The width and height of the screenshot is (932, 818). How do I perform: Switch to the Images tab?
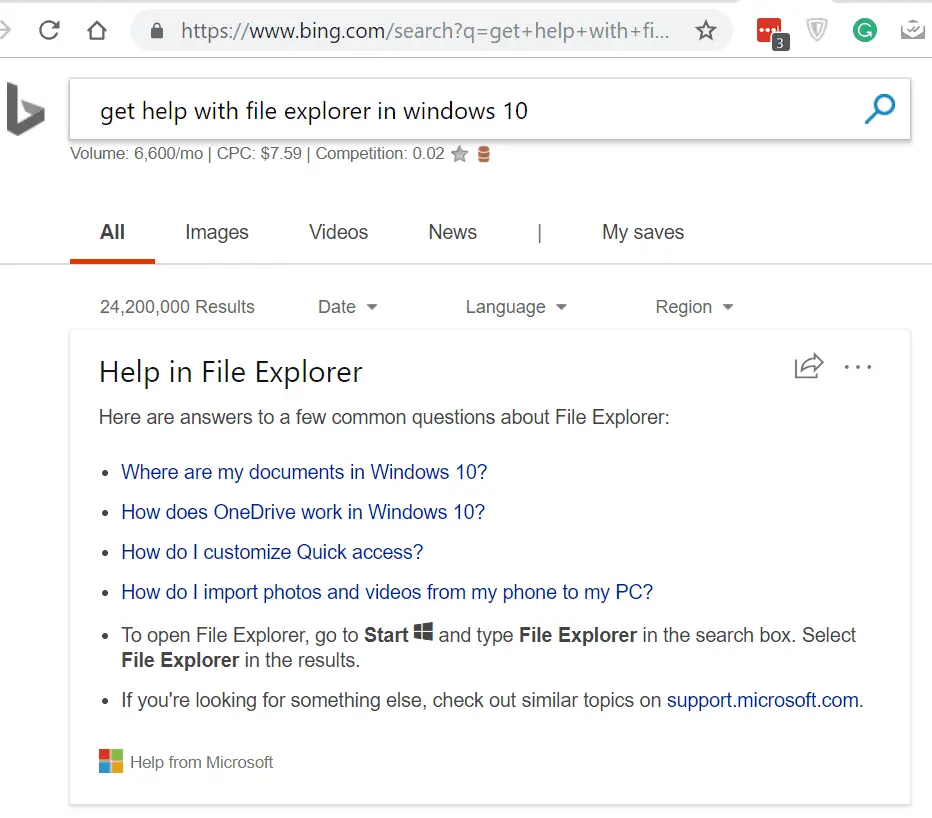[217, 232]
